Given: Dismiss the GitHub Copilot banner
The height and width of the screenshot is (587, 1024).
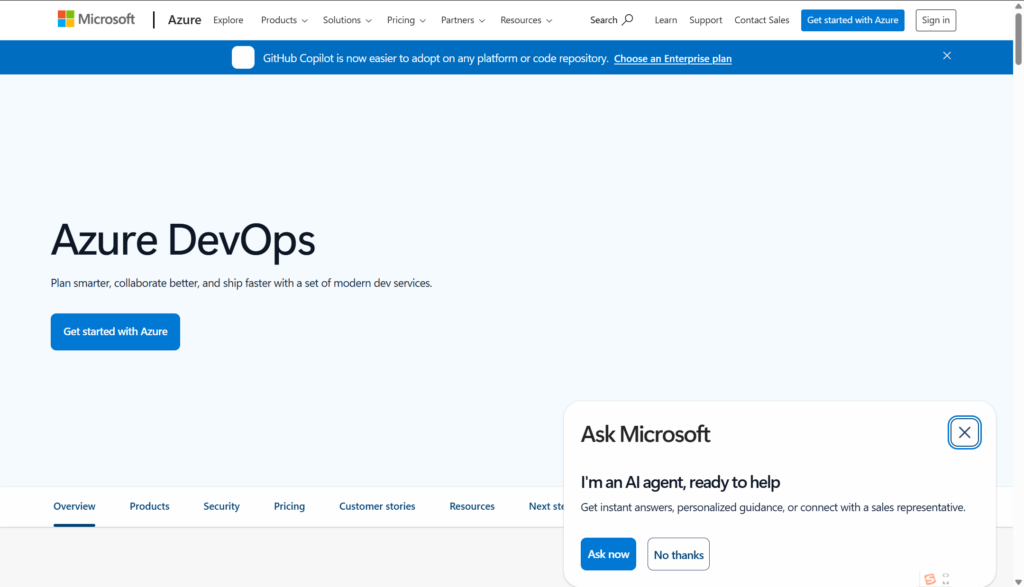Looking at the screenshot, I should [946, 56].
